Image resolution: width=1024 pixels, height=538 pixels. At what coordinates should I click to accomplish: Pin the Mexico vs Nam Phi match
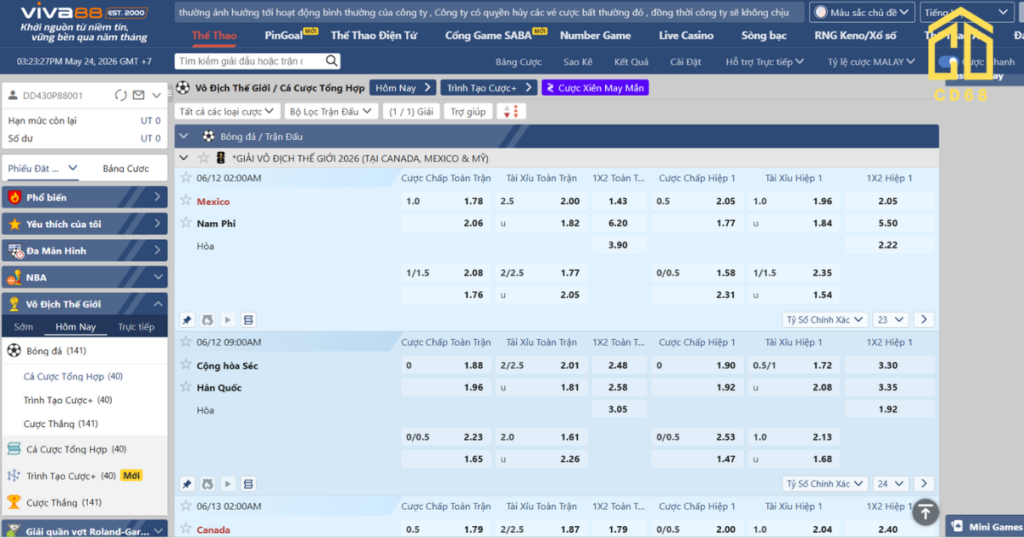[x=187, y=320]
